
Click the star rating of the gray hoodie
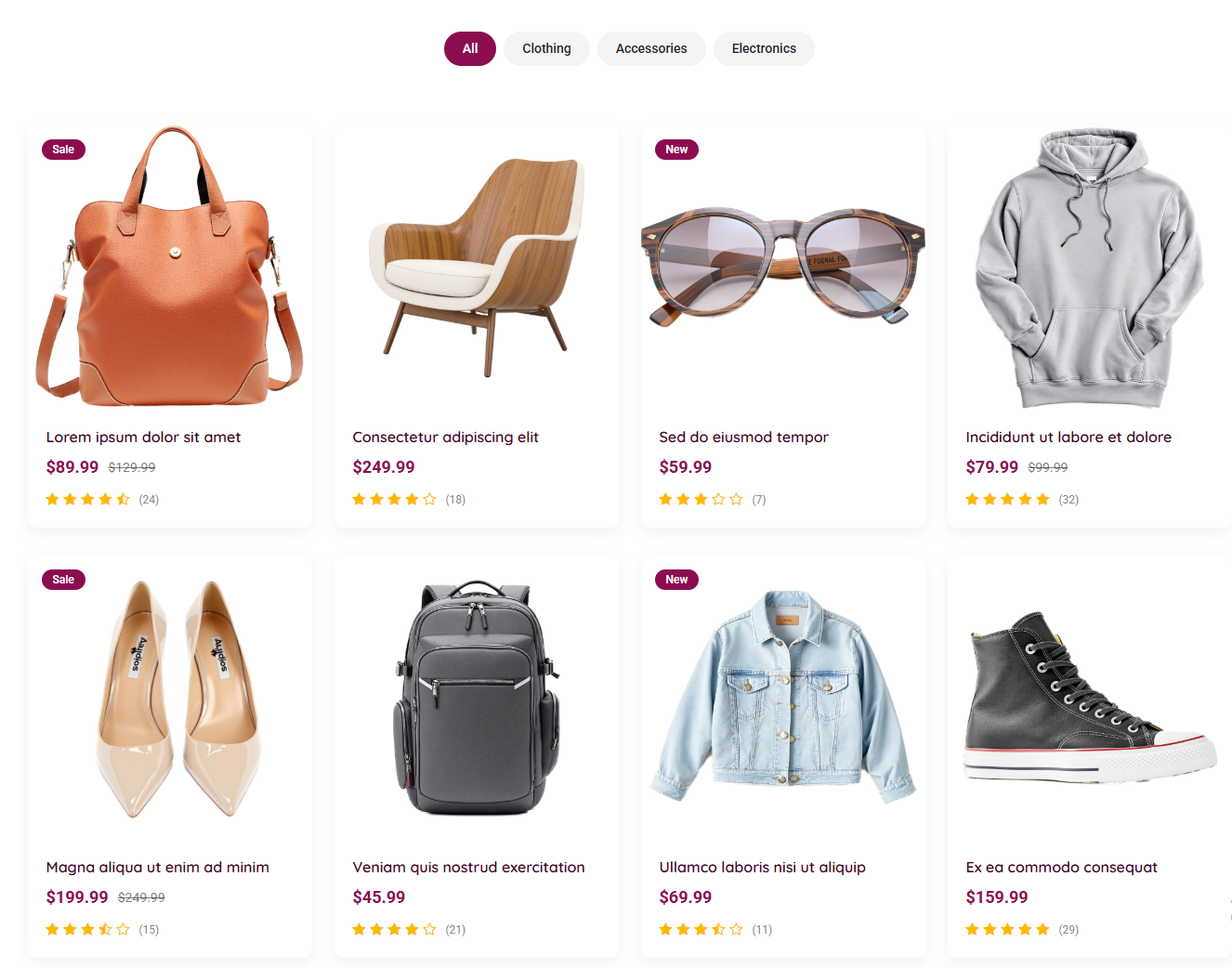pos(1007,500)
